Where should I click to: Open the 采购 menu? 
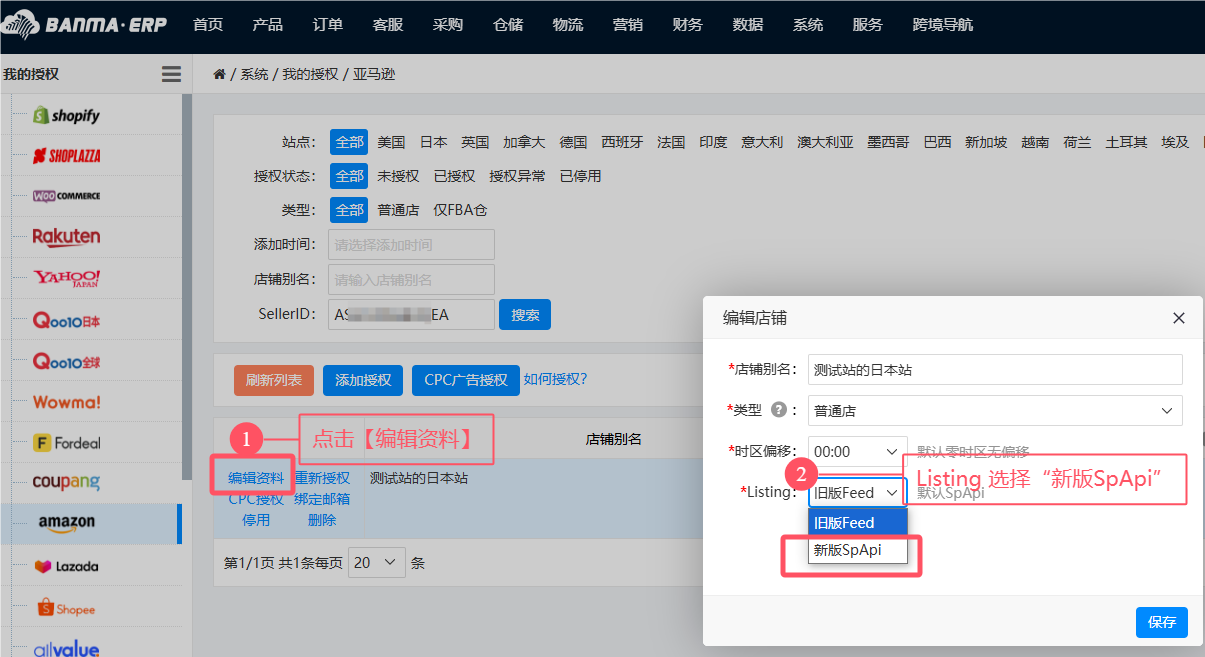448,25
